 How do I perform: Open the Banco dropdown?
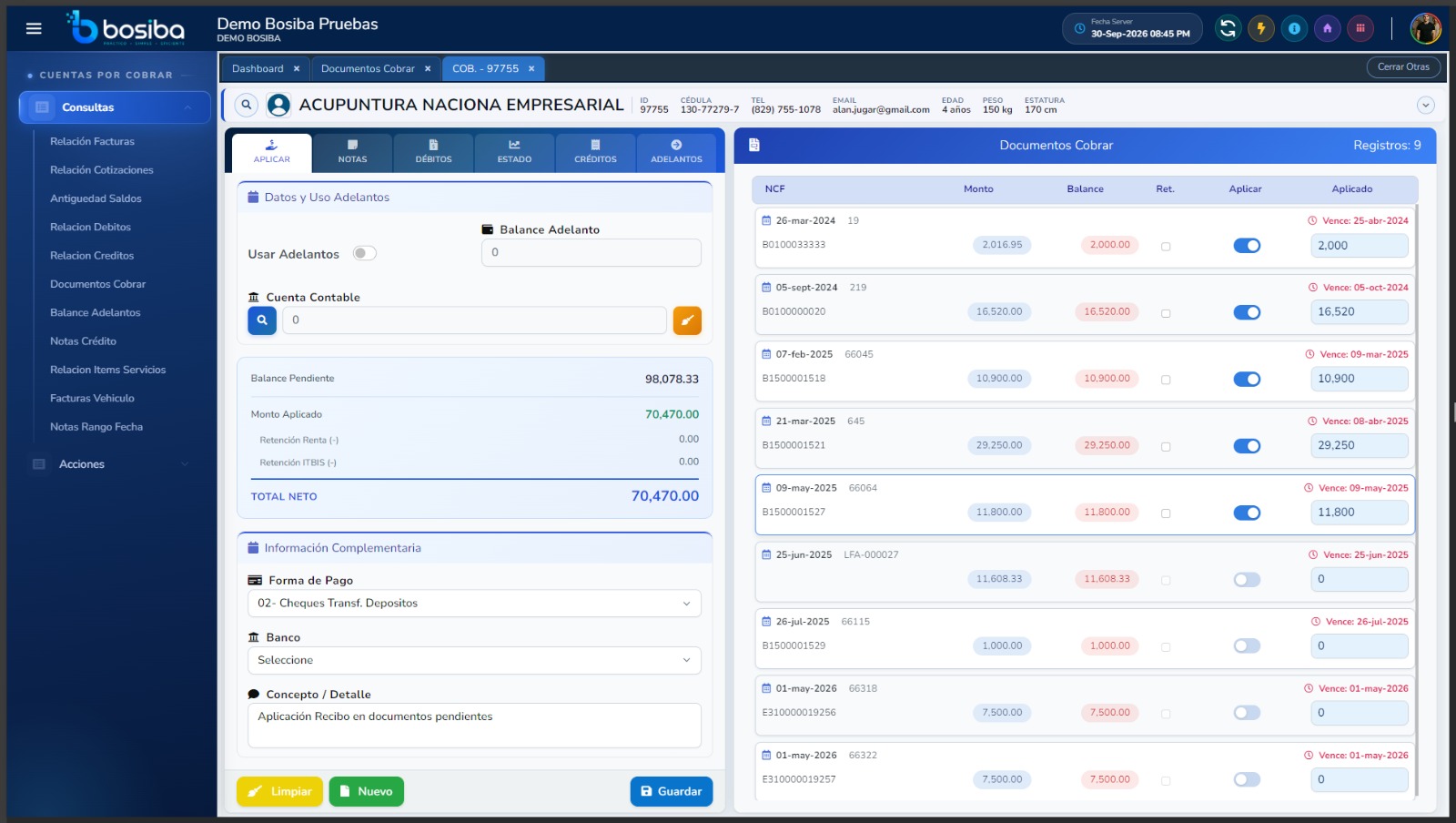[474, 660]
